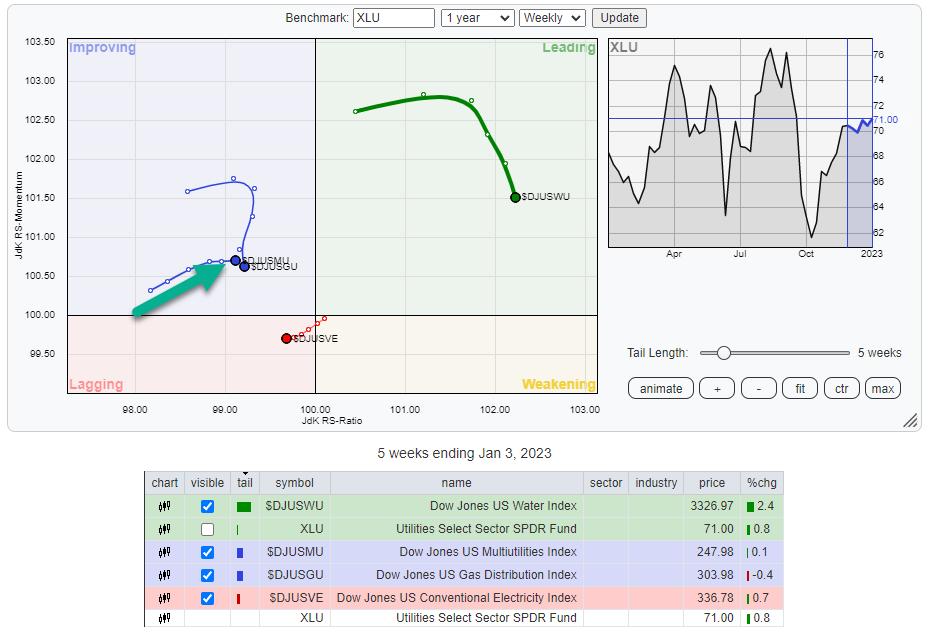Click the minus zoom button
This screenshot has height=639, width=930.
[758, 388]
